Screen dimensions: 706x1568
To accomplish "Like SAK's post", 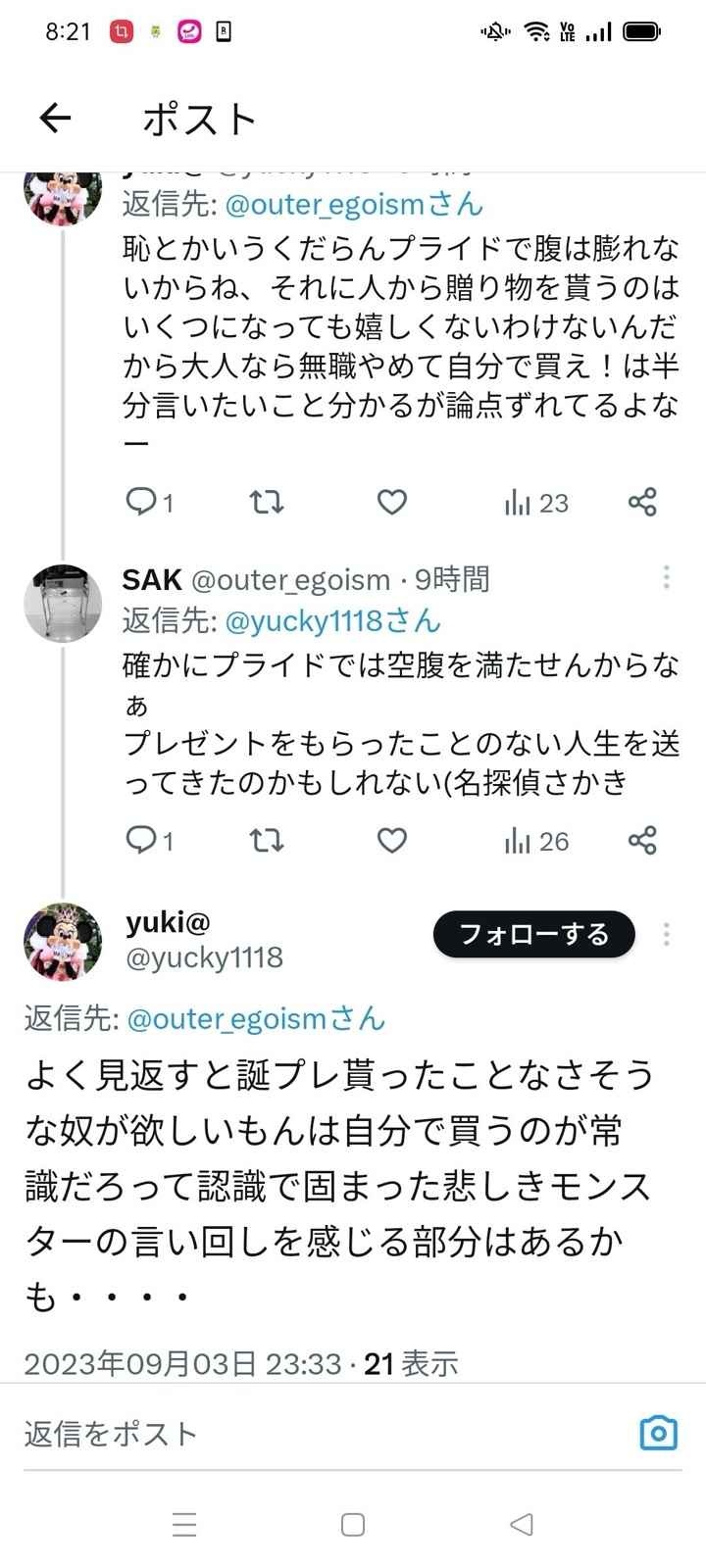I will coord(391,841).
